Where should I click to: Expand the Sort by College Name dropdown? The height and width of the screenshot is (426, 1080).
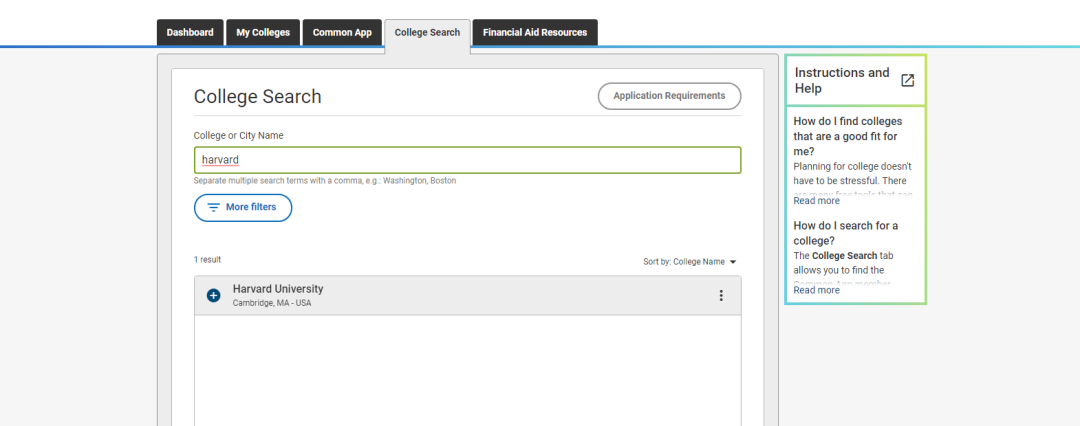coord(689,262)
